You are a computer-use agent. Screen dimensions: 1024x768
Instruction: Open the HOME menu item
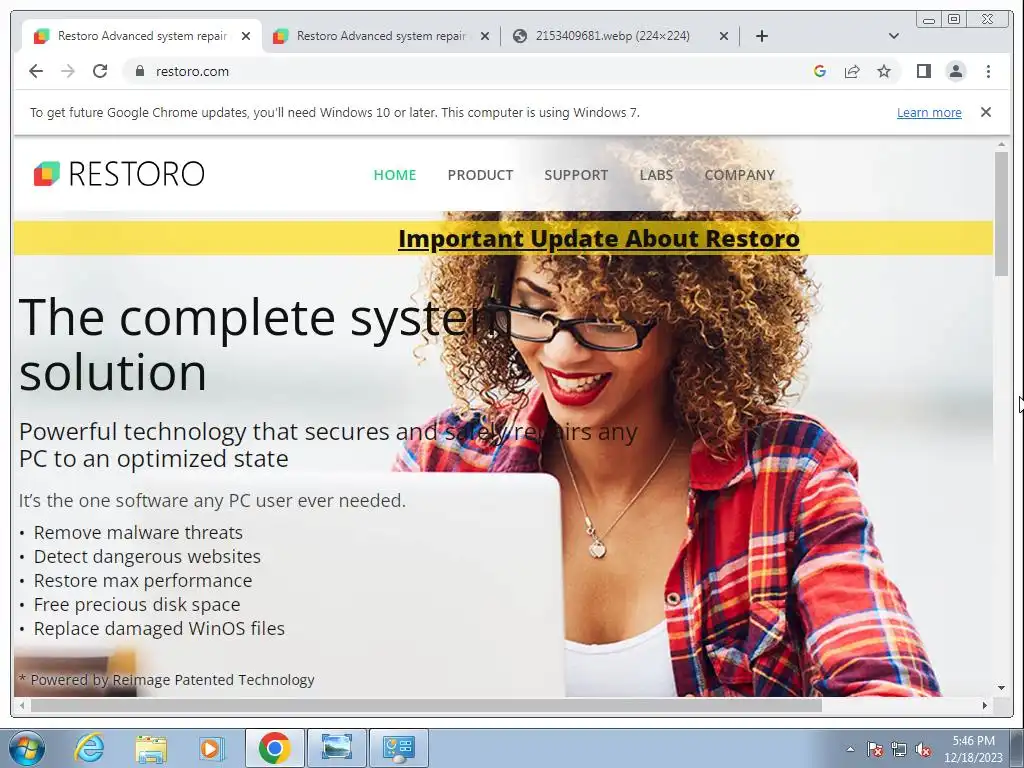[394, 175]
